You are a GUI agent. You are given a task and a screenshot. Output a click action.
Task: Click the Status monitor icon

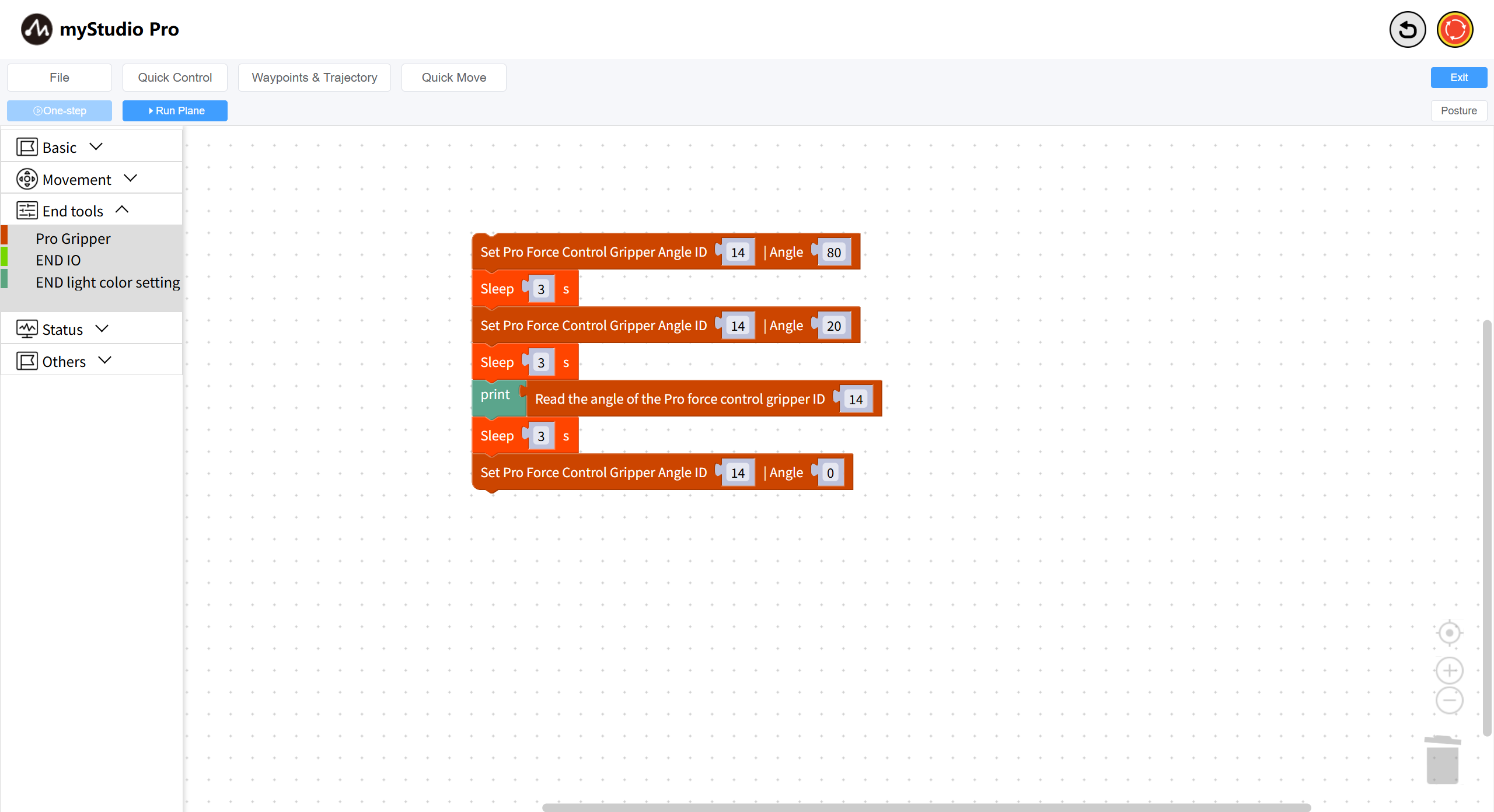(27, 329)
